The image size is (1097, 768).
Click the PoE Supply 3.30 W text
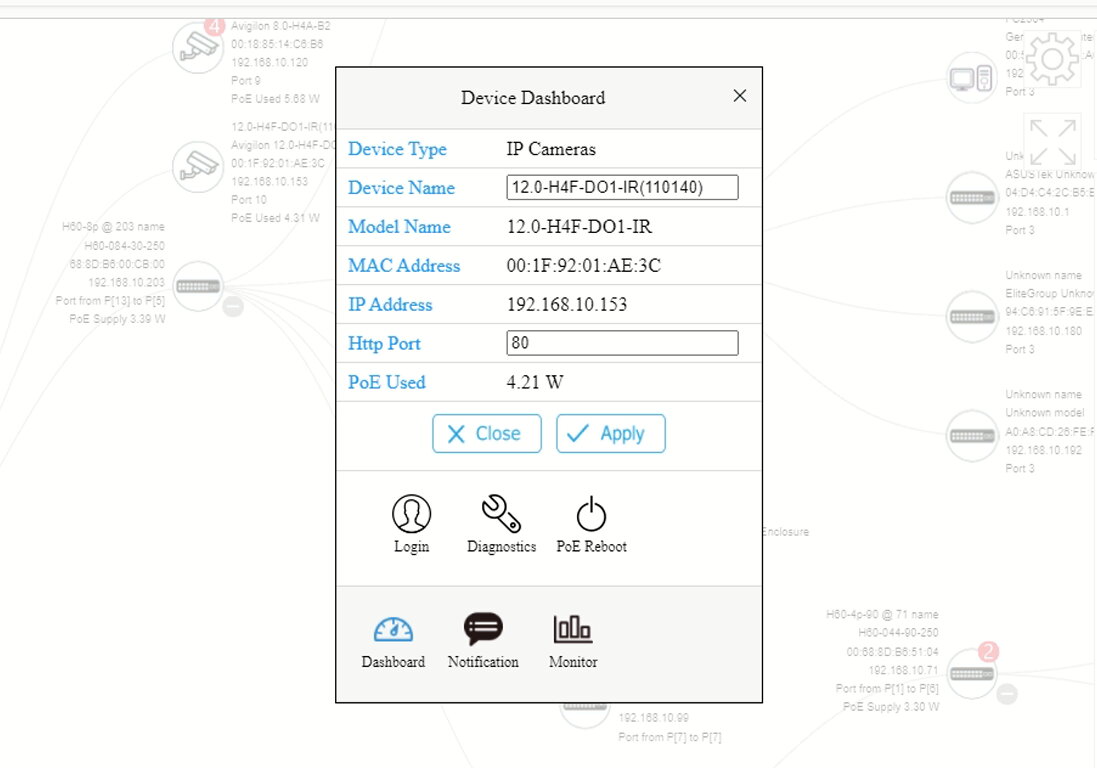[891, 706]
